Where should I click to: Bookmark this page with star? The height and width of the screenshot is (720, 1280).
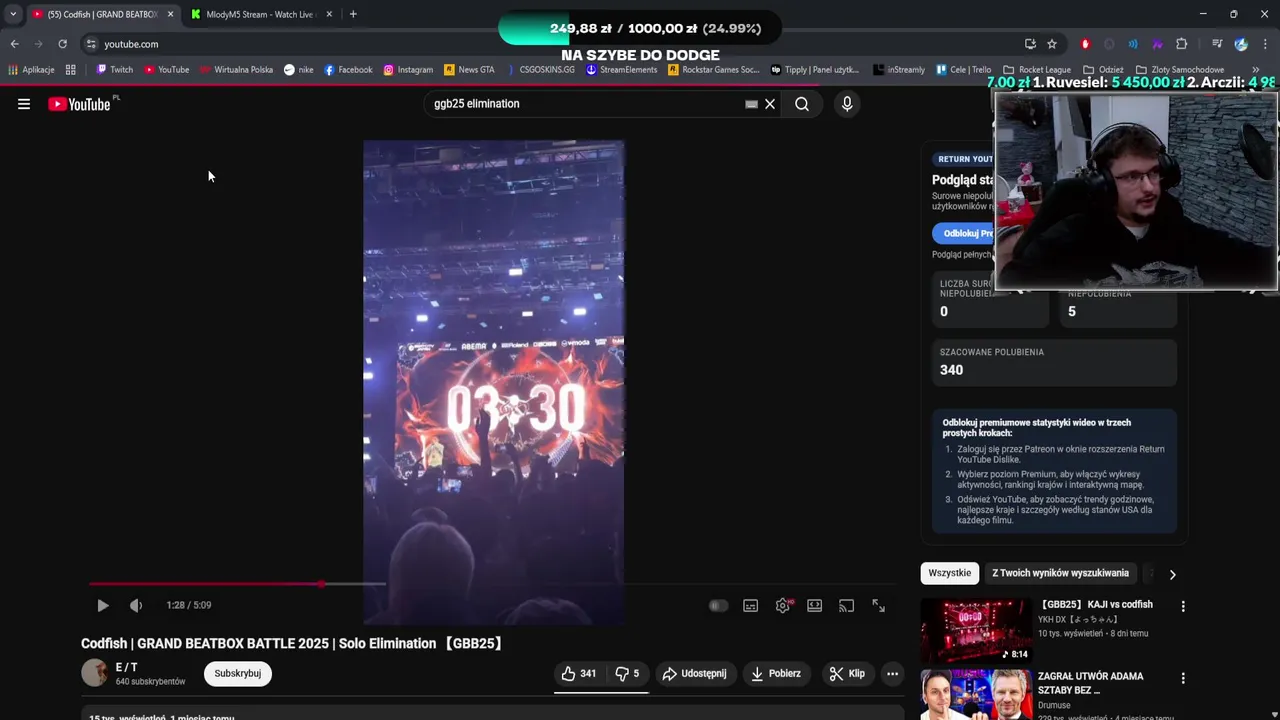pyautogui.click(x=1052, y=44)
